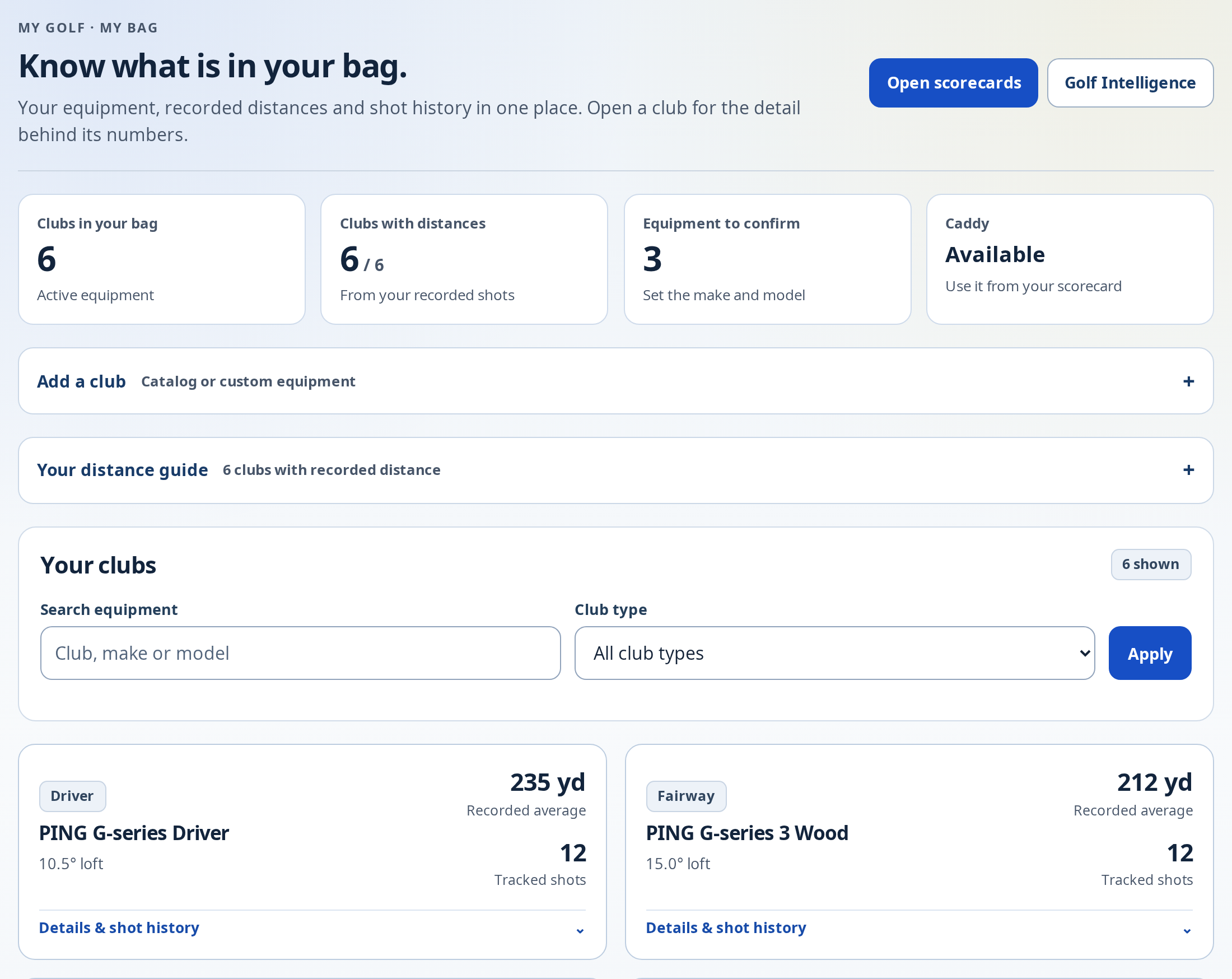
Task: Click the chevron on PING G-series 3 Wood details
Action: (x=1187, y=930)
